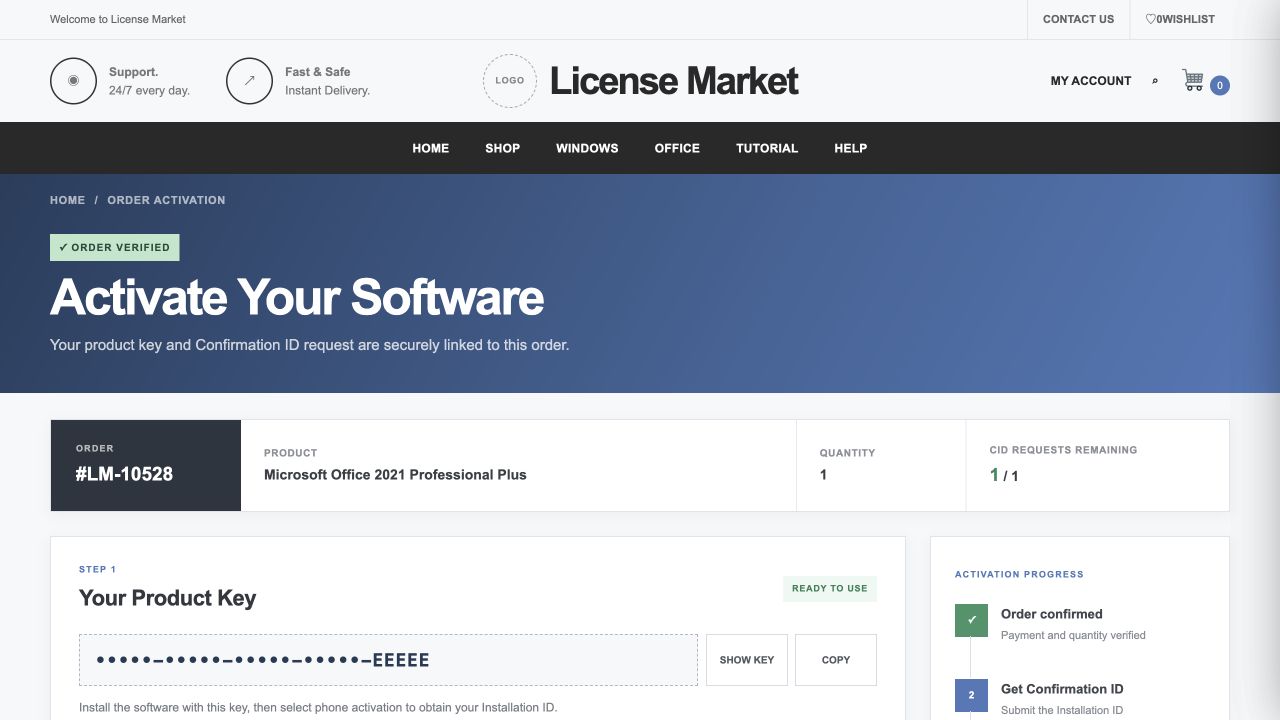Click the Instant Delivery text

tap(327, 90)
